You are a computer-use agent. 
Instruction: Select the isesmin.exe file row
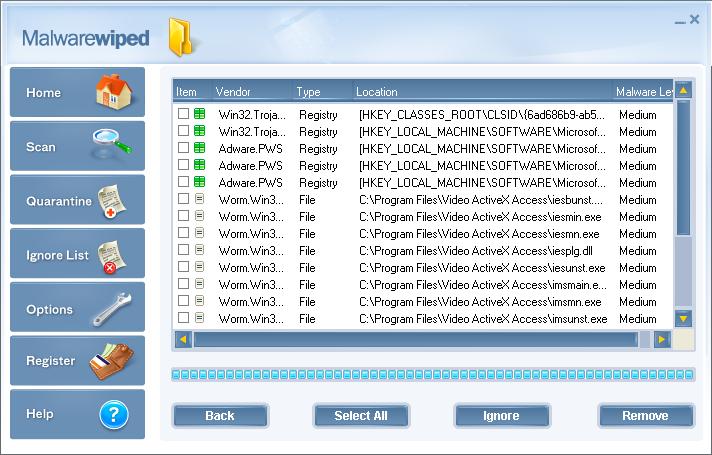click(480, 216)
